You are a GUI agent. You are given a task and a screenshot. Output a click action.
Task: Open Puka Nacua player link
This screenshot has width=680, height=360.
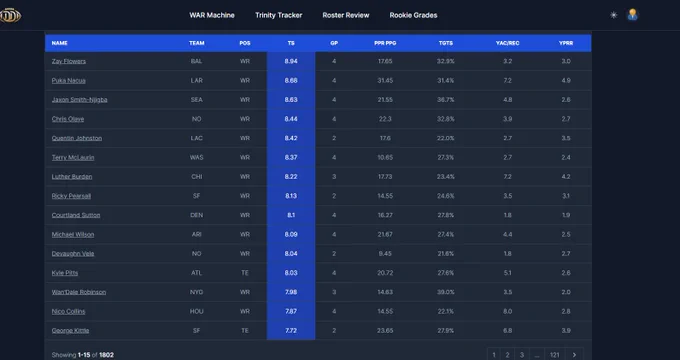pos(69,80)
